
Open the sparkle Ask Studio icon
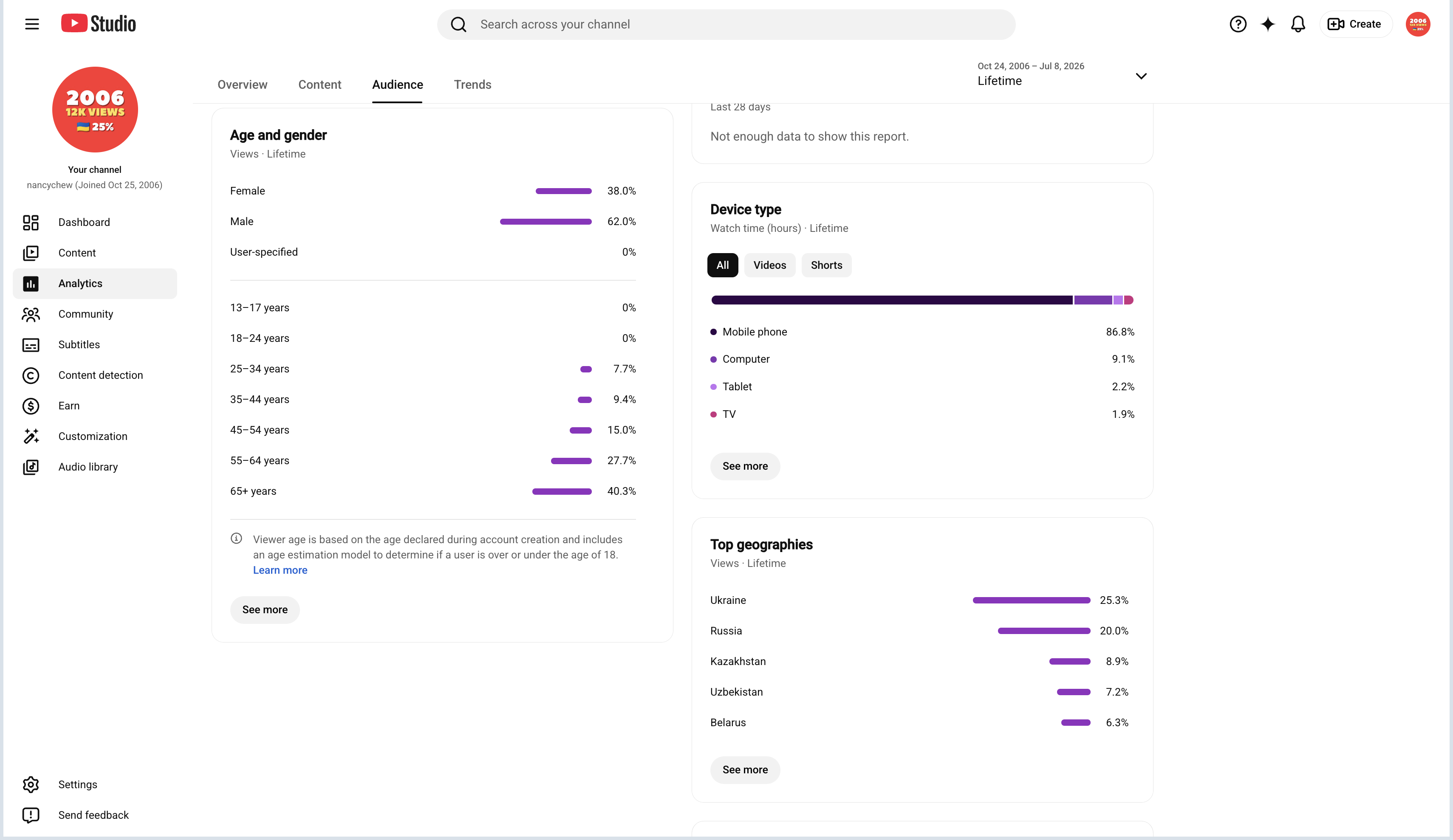(x=1267, y=24)
